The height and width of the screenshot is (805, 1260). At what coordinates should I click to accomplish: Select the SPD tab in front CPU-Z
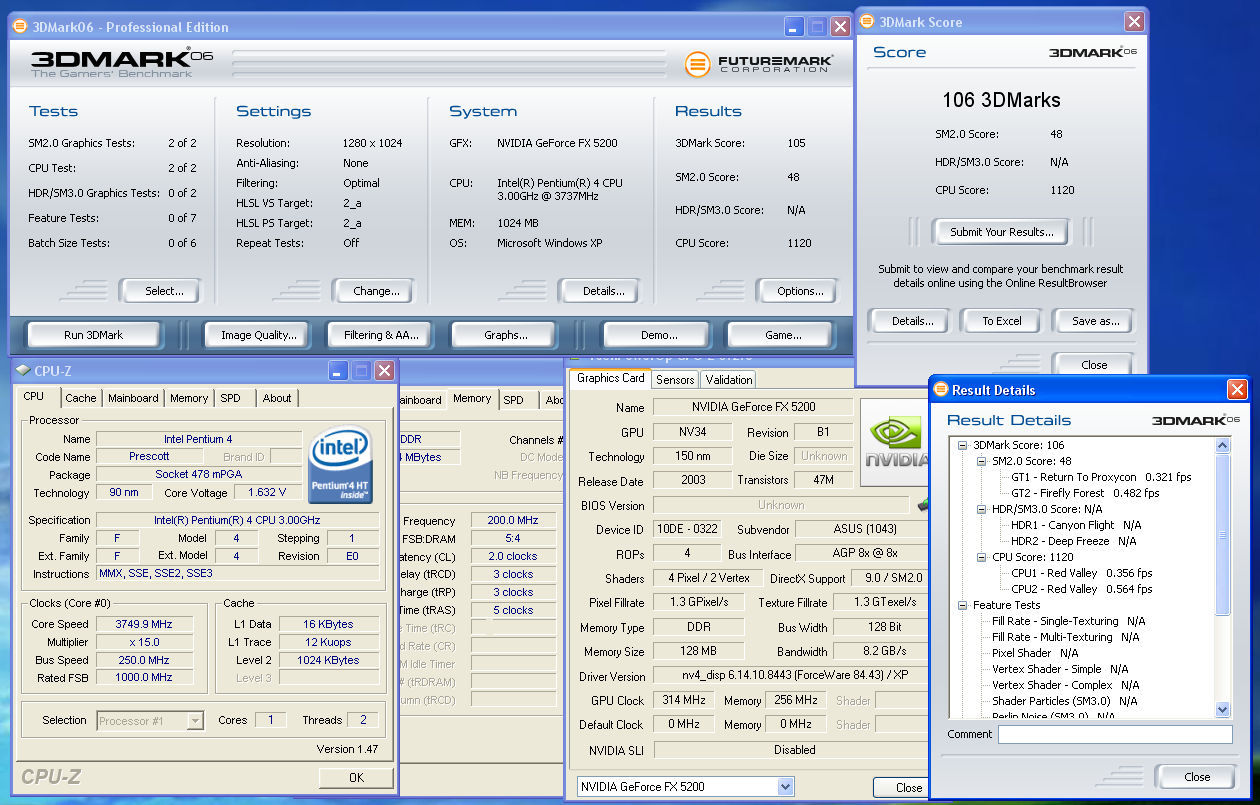pyautogui.click(x=231, y=398)
